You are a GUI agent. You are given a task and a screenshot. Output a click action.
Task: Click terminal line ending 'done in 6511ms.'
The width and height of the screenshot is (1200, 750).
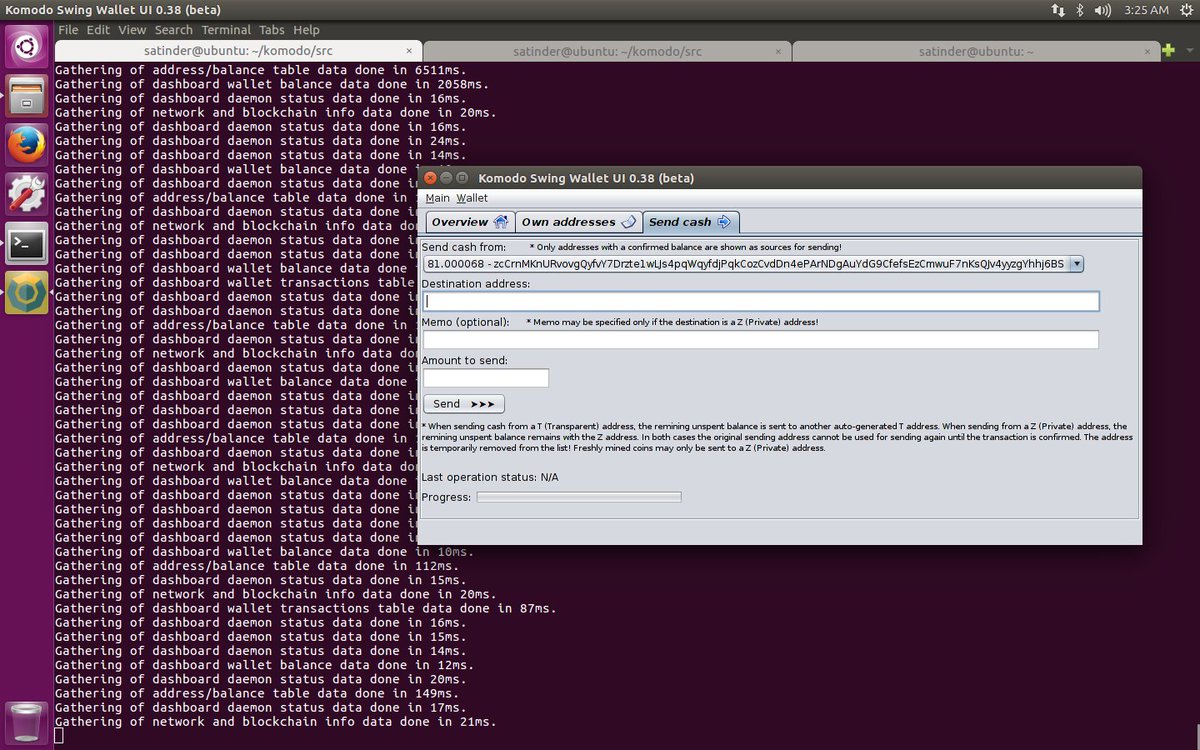pos(260,70)
